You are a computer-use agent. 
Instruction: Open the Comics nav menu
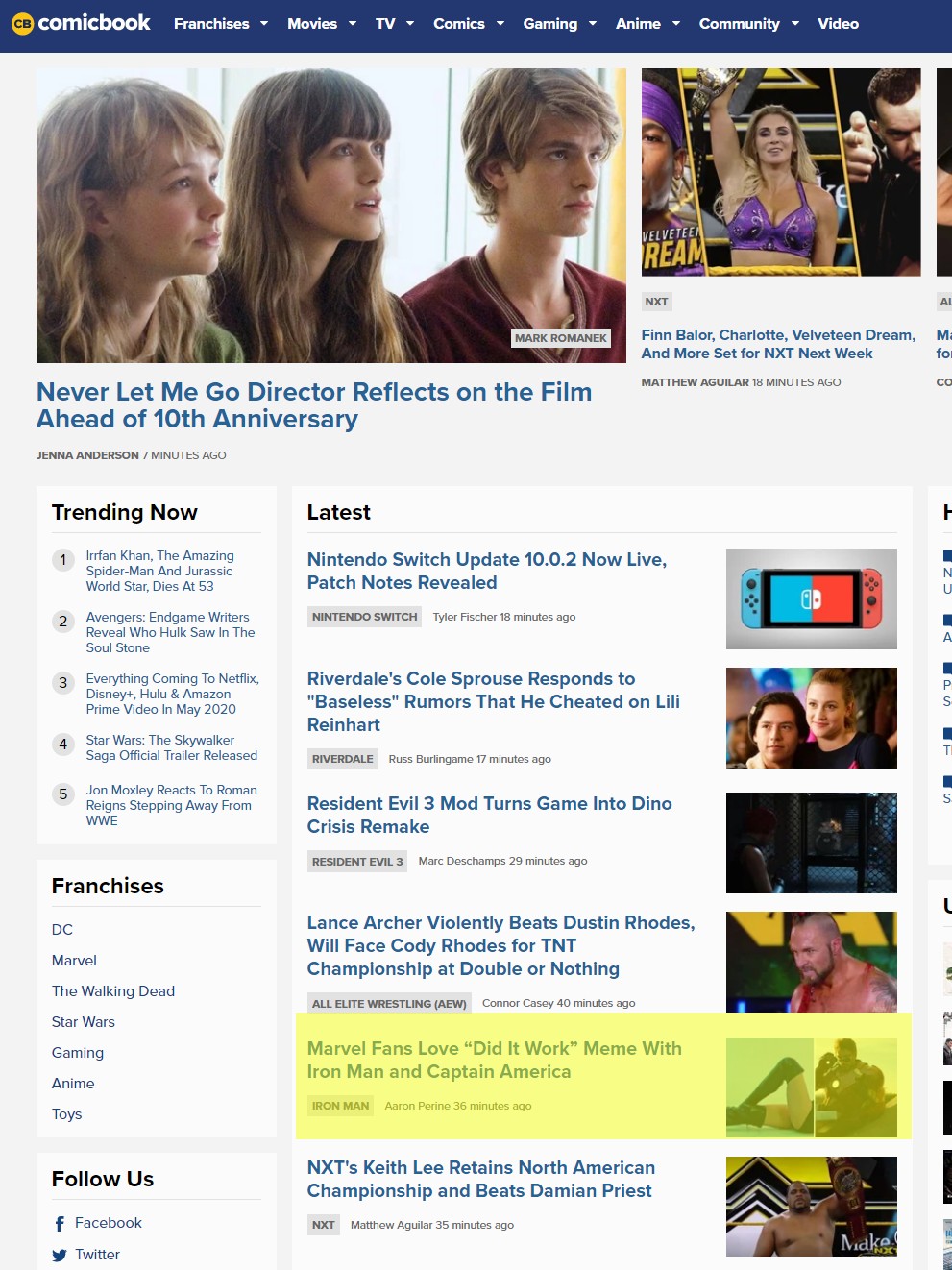point(459,23)
